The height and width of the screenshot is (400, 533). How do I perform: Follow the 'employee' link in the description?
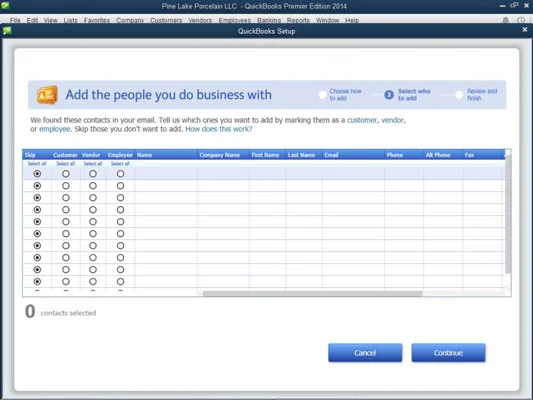click(55, 129)
